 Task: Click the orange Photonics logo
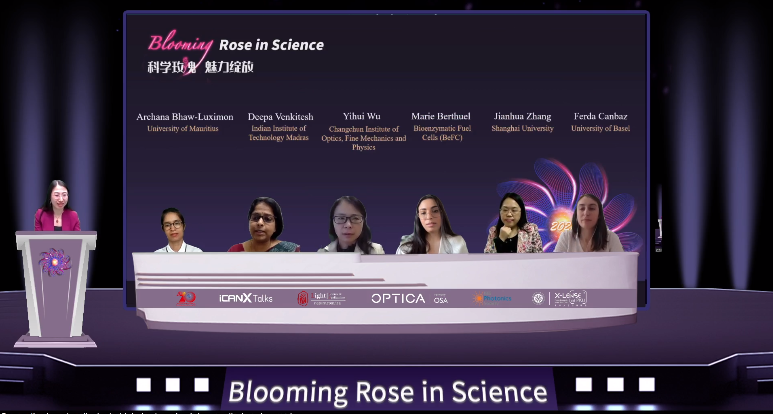coord(493,298)
